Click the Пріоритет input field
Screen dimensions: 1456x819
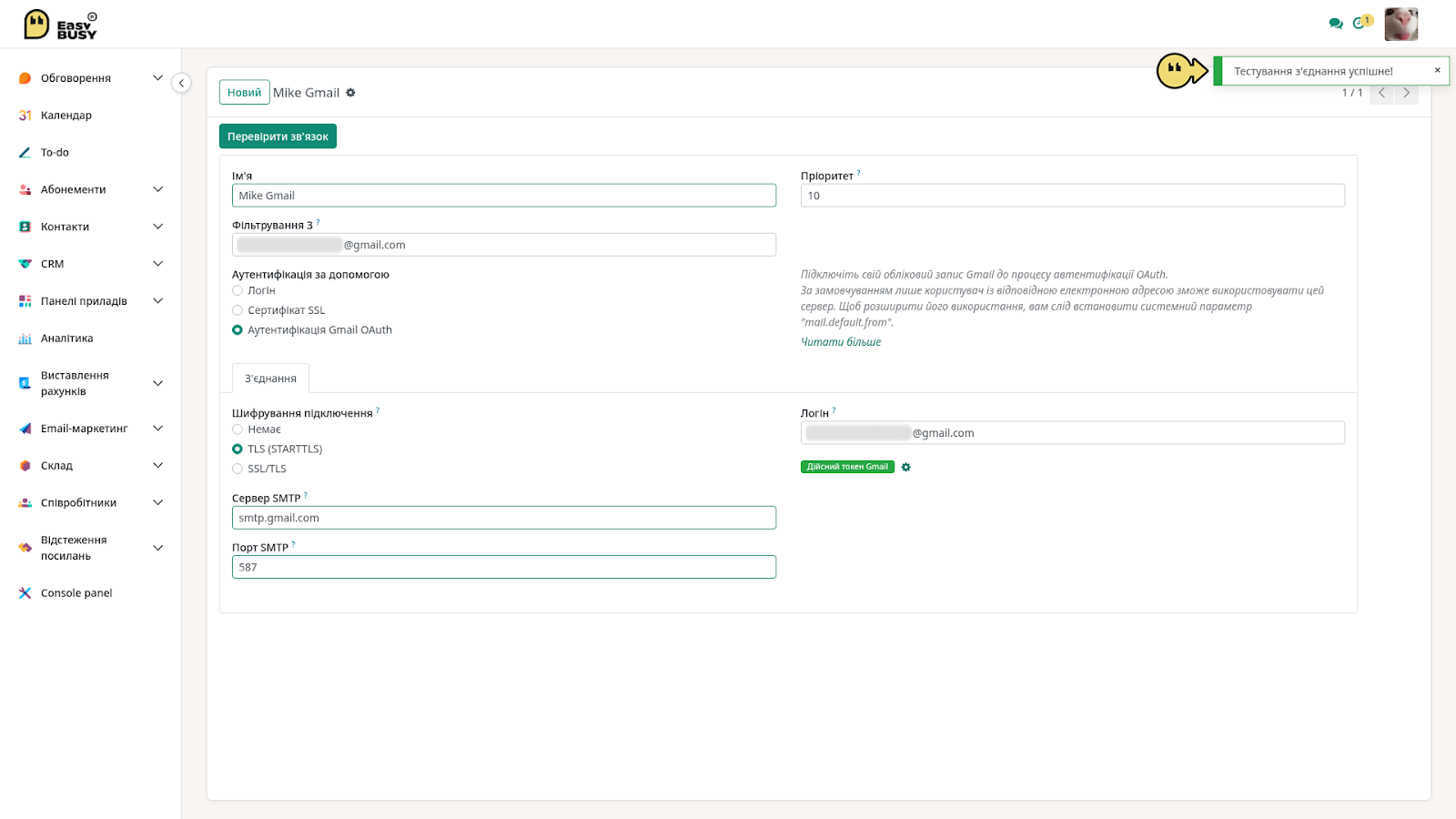tap(1073, 196)
